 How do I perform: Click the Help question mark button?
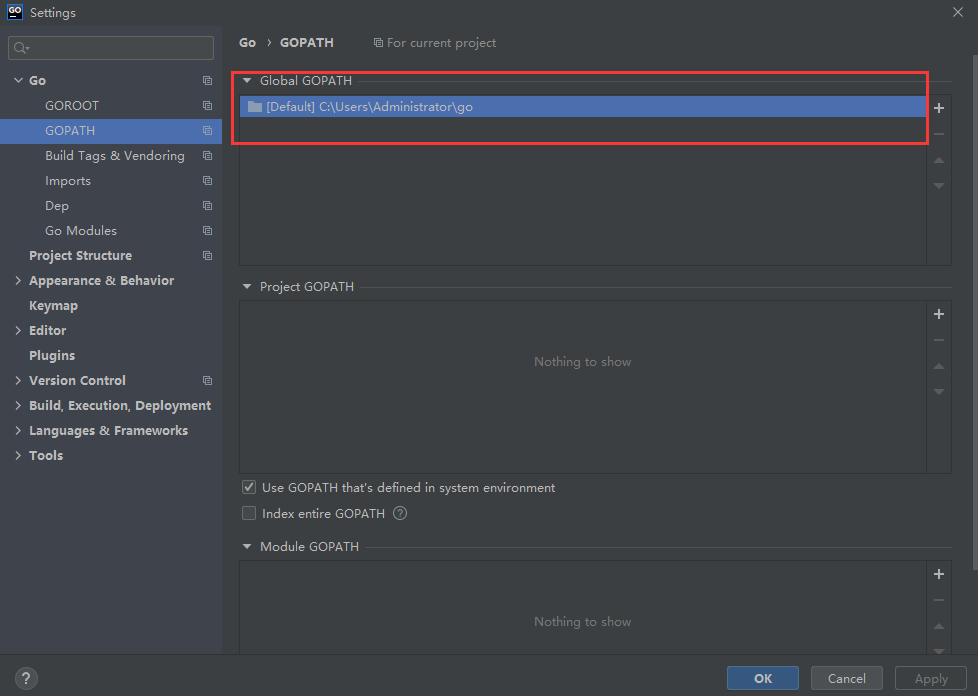(26, 678)
